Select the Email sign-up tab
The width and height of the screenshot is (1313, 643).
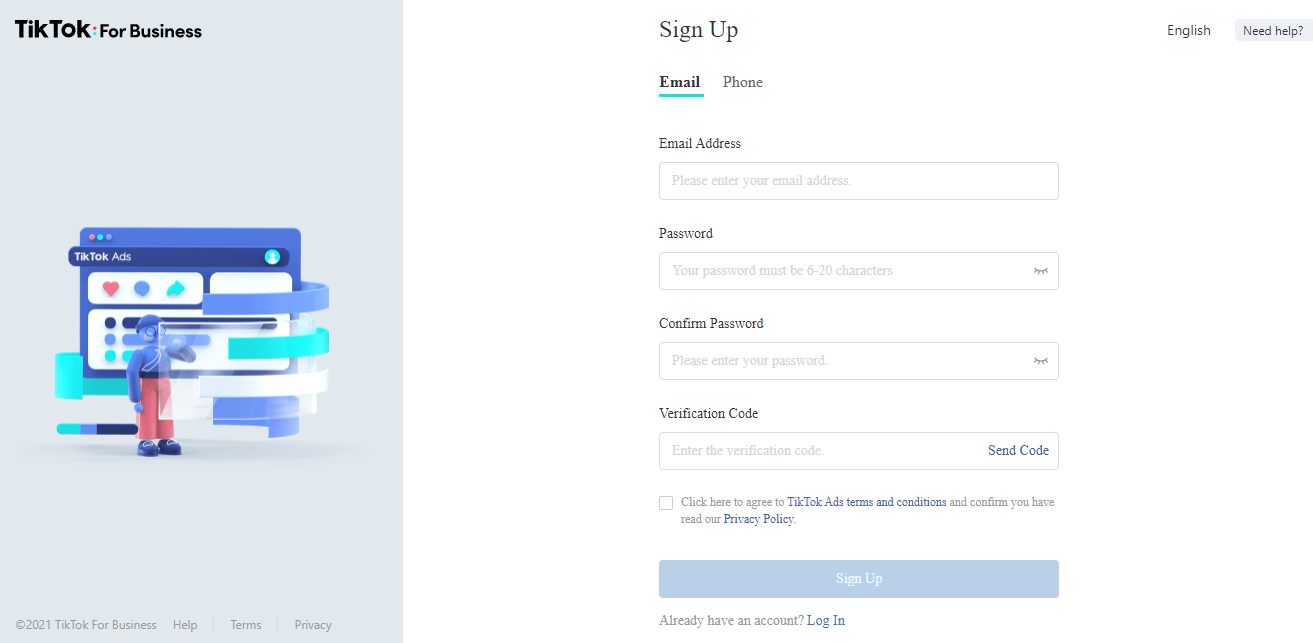(680, 82)
